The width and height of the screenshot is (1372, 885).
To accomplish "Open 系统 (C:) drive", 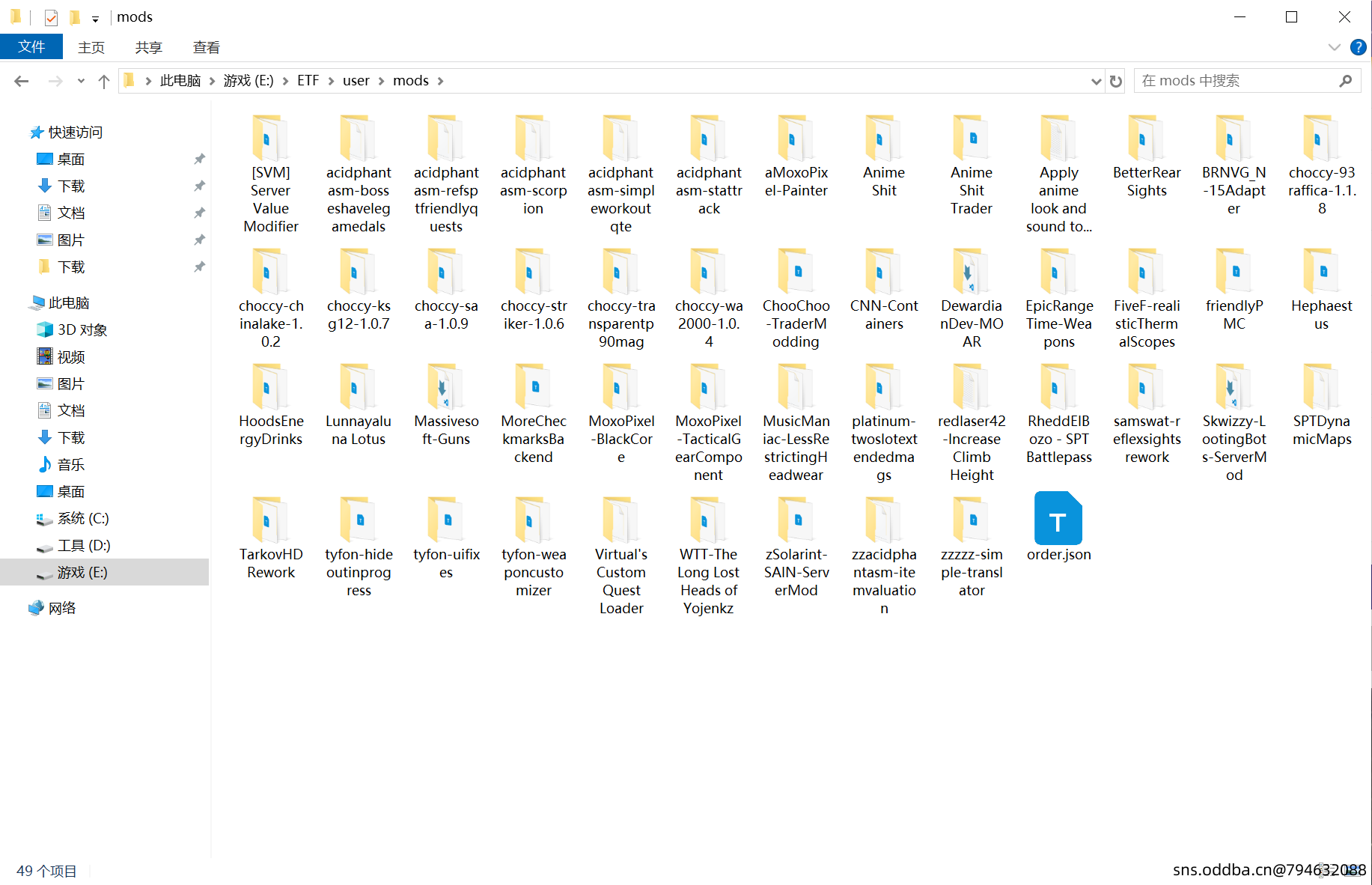I will click(83, 519).
